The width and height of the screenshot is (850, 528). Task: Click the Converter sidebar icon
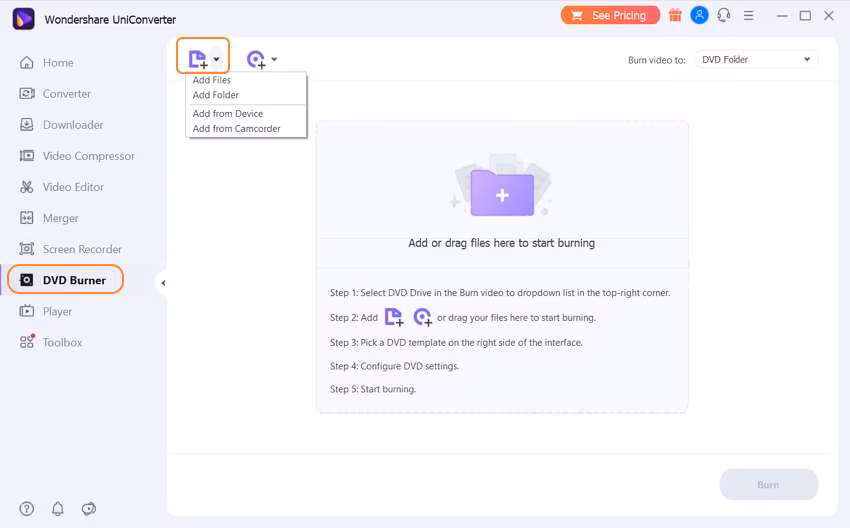[27, 94]
